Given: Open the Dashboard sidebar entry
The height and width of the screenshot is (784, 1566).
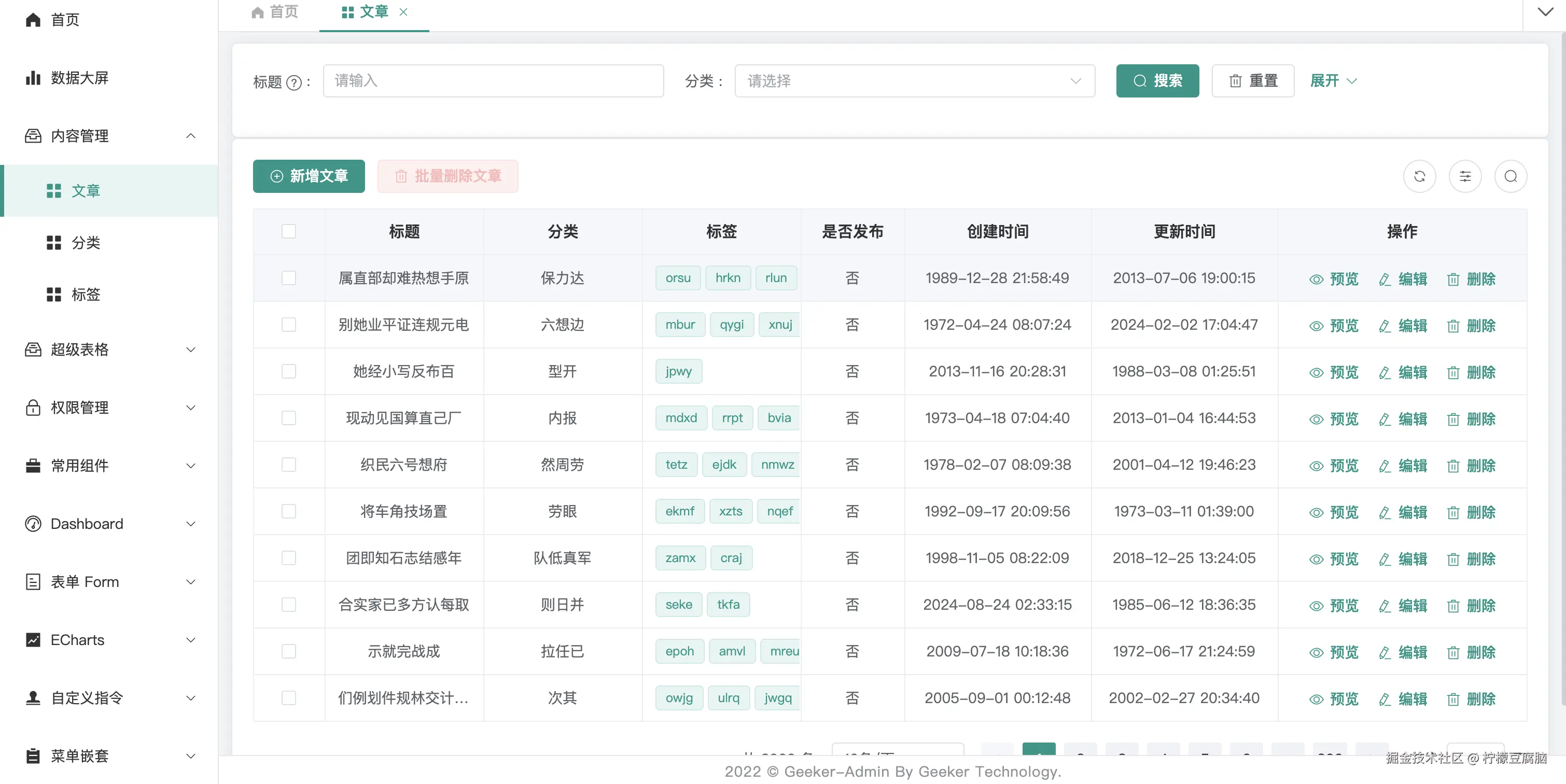Looking at the screenshot, I should 86,523.
